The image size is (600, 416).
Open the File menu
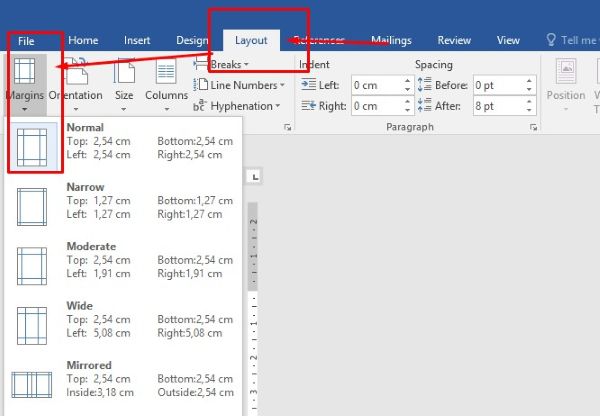(29, 40)
